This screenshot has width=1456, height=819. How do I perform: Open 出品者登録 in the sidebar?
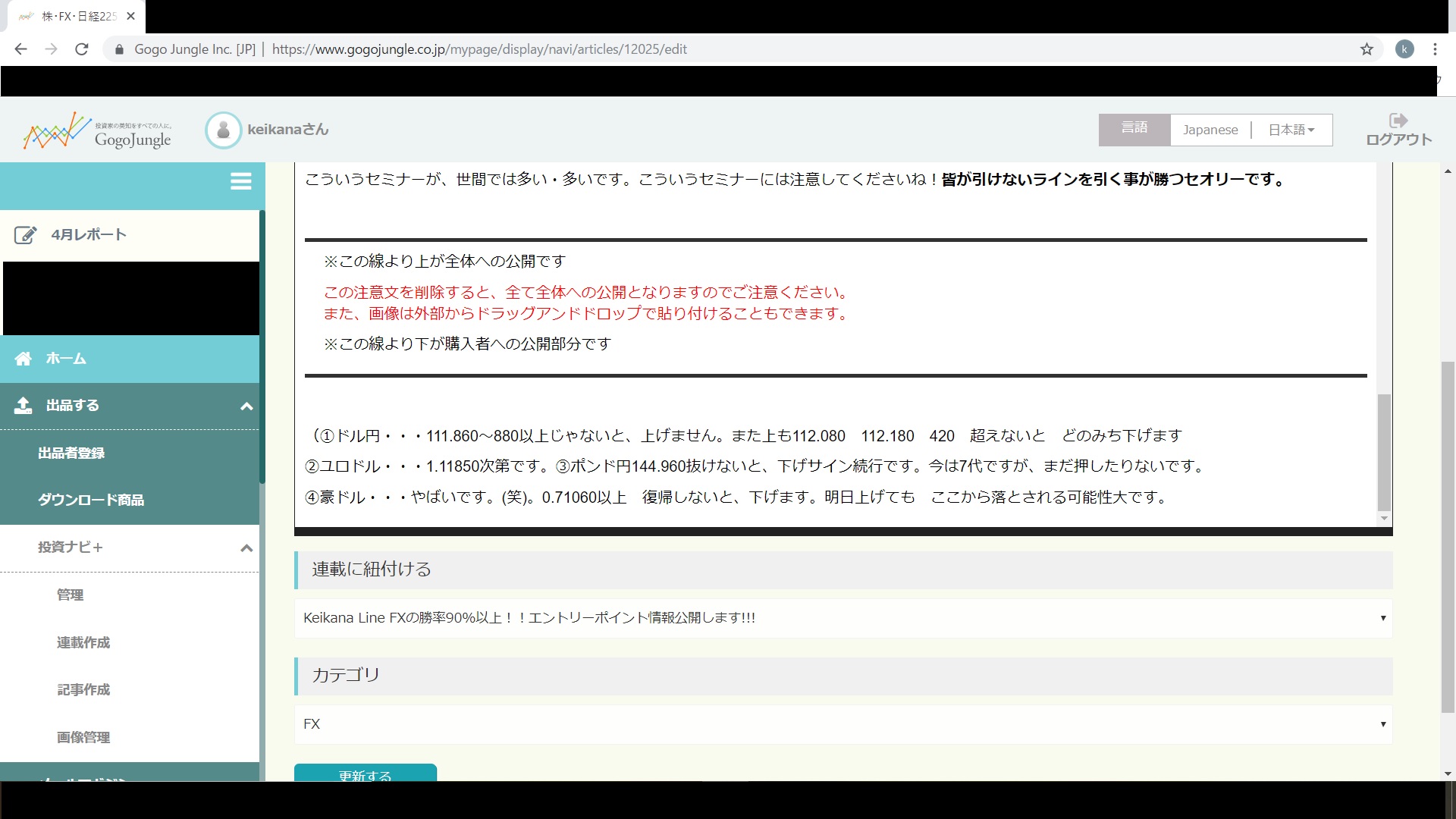[x=71, y=453]
